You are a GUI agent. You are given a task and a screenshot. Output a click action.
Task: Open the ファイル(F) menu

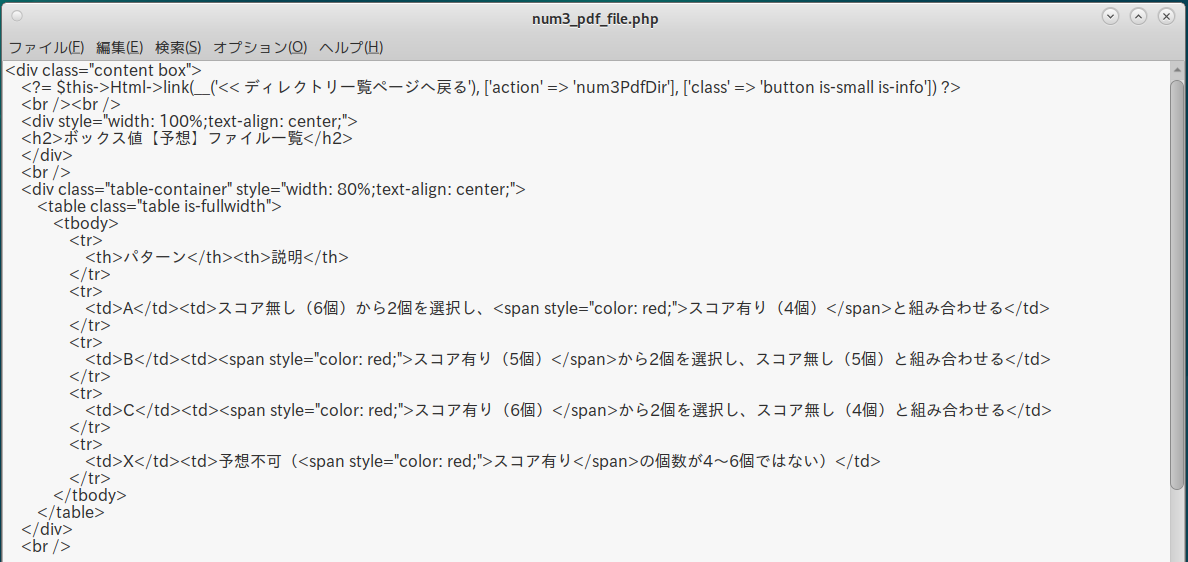click(46, 47)
